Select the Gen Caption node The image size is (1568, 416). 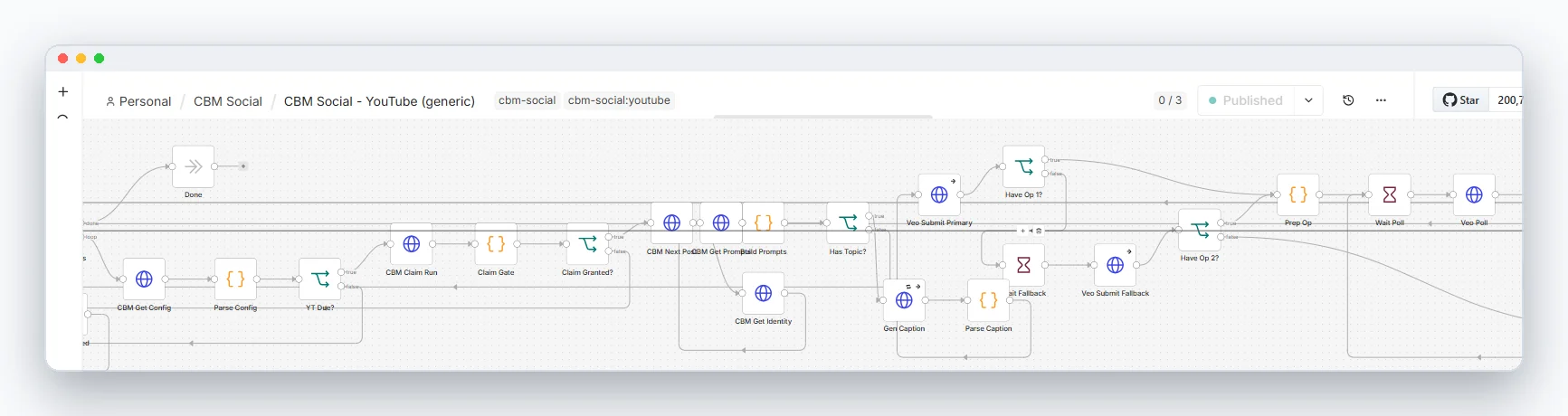[904, 300]
